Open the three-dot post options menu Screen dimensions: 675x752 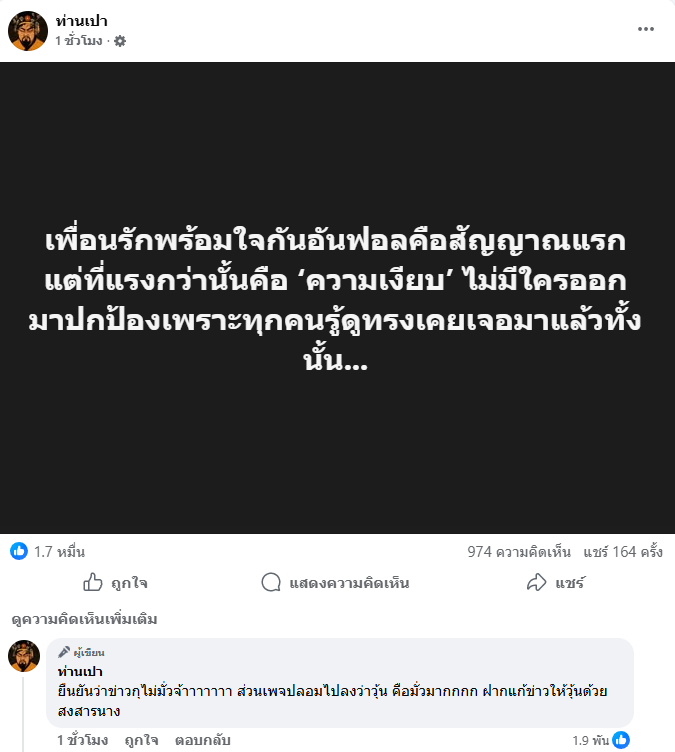click(645, 29)
